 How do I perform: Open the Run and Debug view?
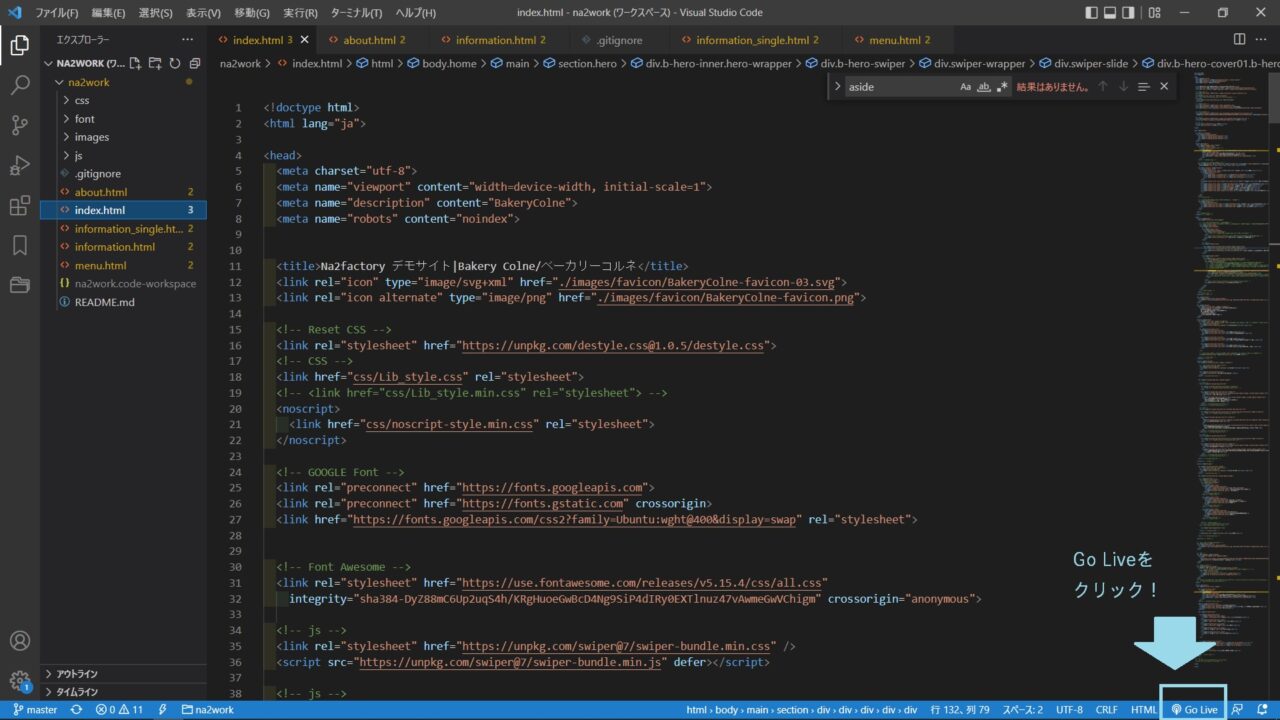(19, 165)
